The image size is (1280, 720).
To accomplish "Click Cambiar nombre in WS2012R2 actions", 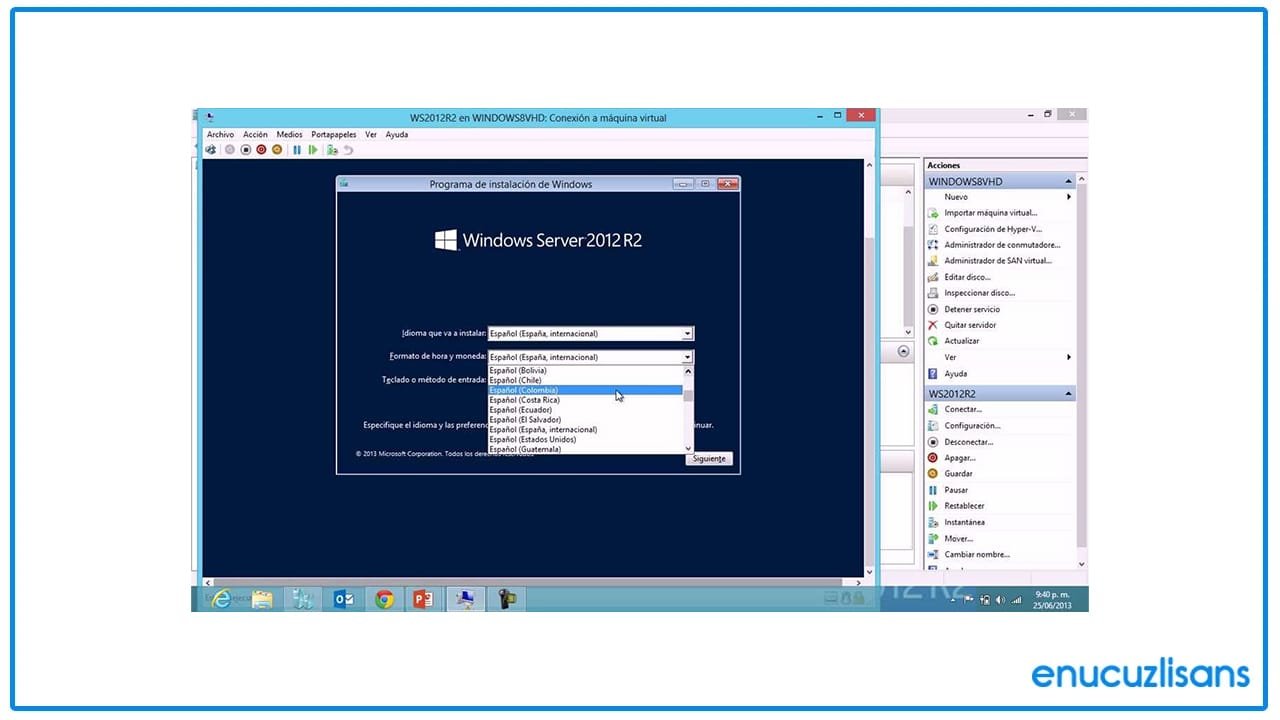I will pyautogui.click(x=977, y=554).
